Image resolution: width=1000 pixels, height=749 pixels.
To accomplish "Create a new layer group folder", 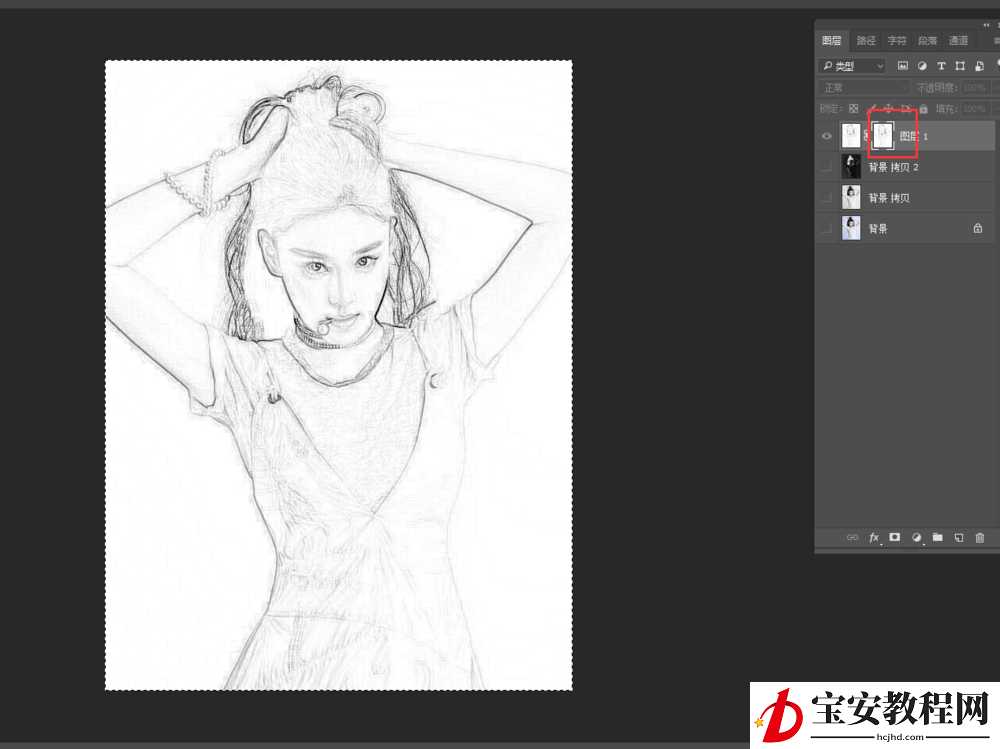I will click(938, 537).
